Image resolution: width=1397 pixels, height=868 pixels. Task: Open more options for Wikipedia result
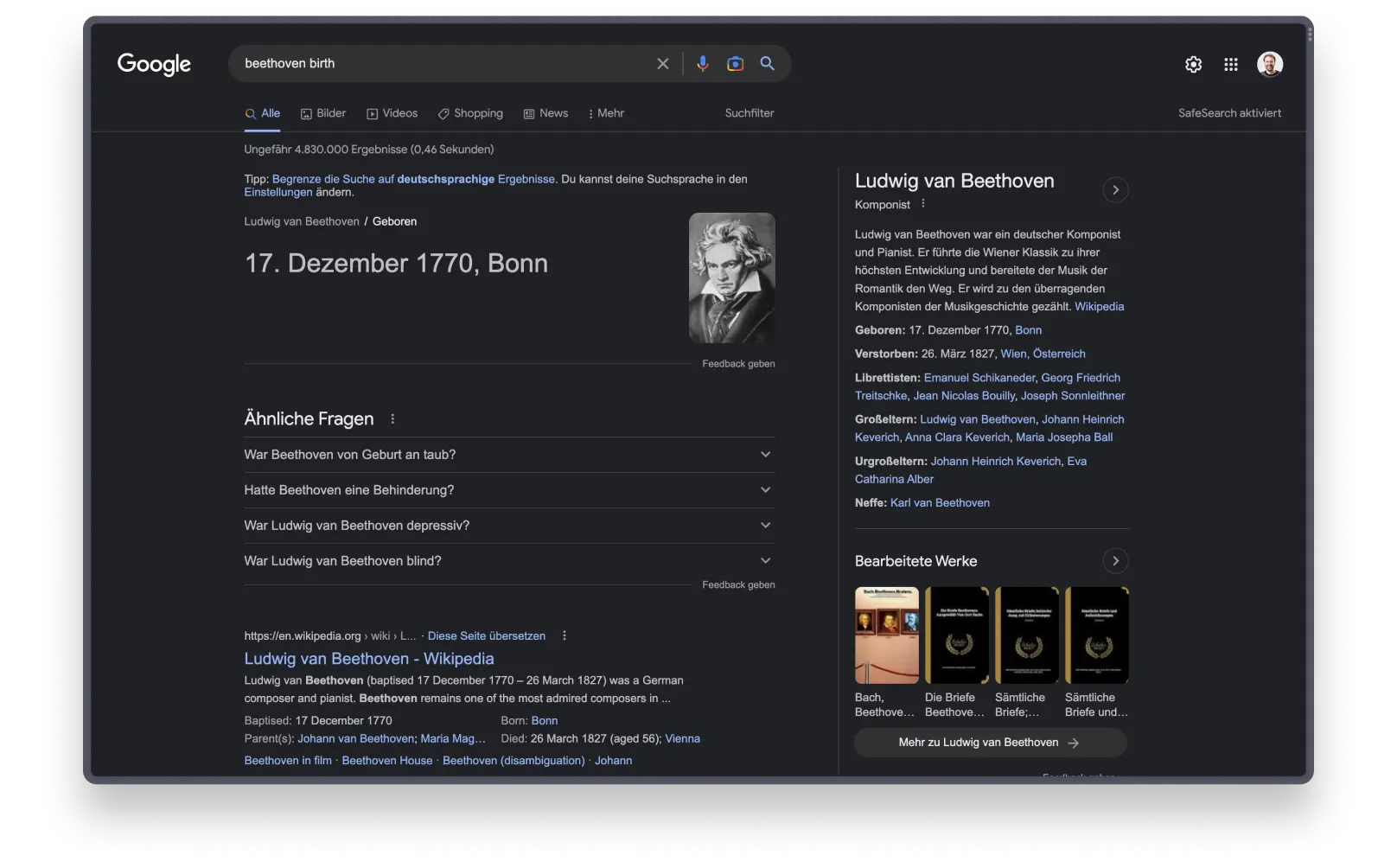[x=565, y=635]
